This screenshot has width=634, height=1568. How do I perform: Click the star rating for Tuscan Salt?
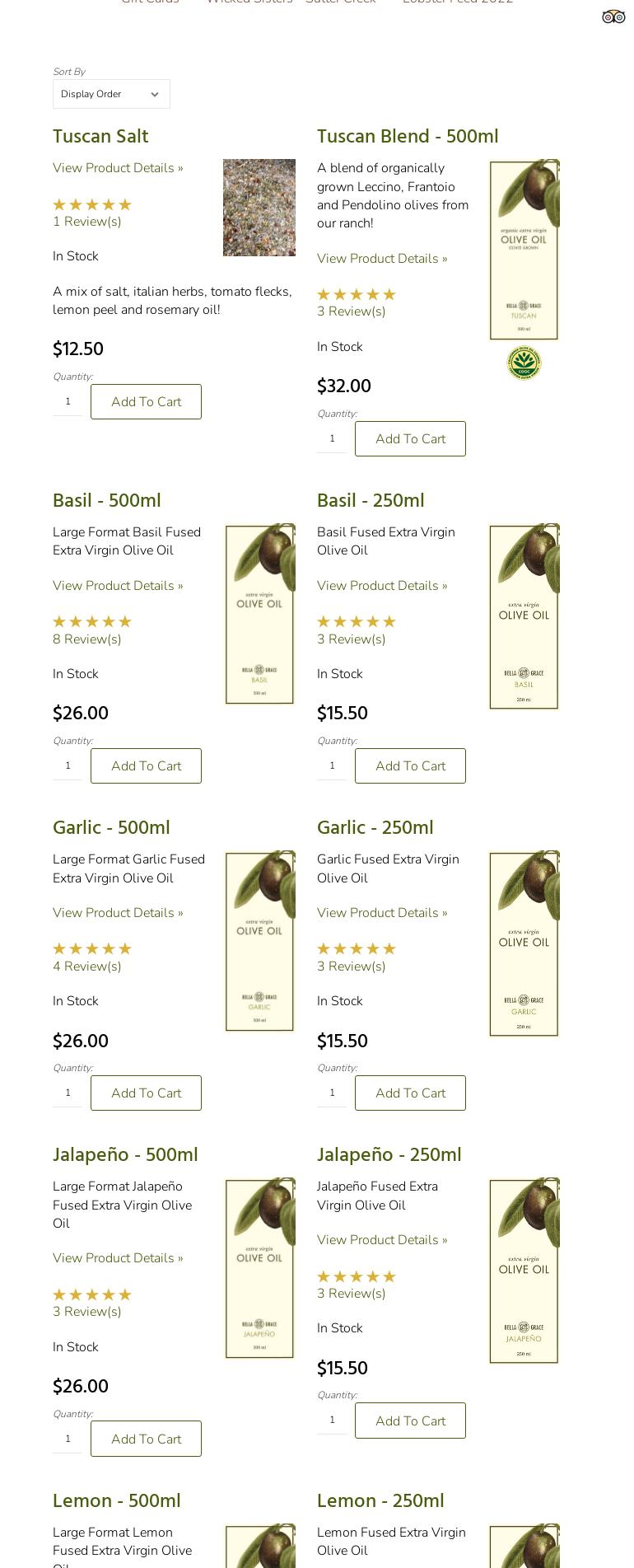(x=91, y=204)
